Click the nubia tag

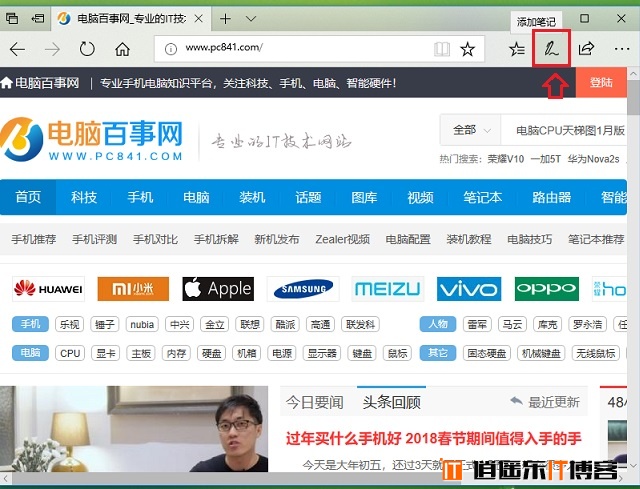coord(142,325)
